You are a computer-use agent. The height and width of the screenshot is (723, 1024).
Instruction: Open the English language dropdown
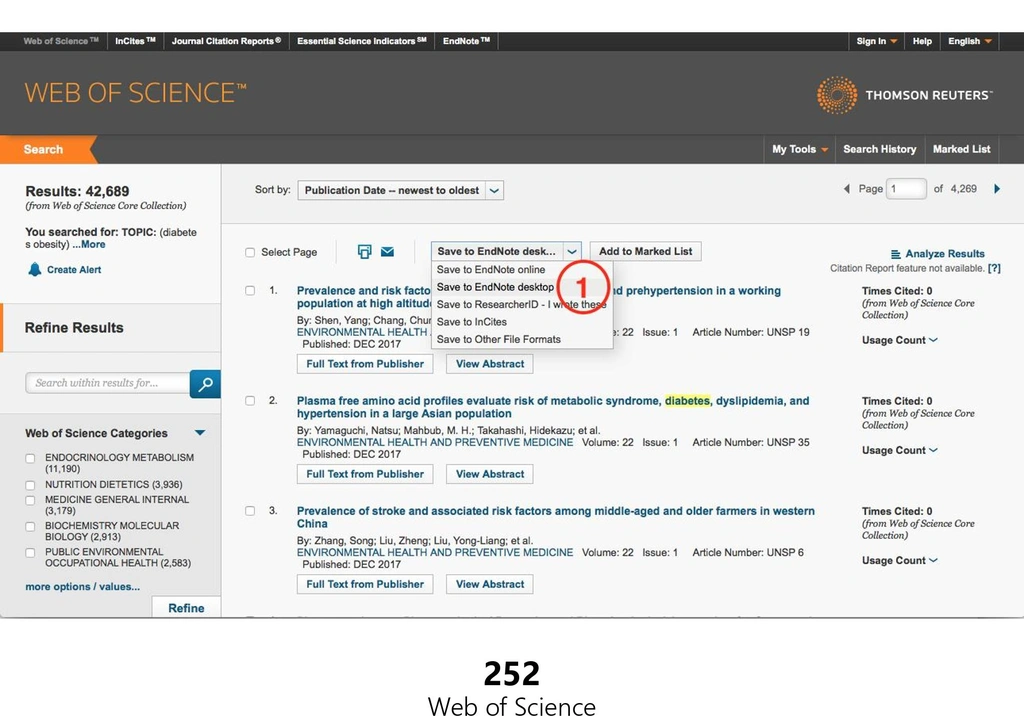click(970, 41)
